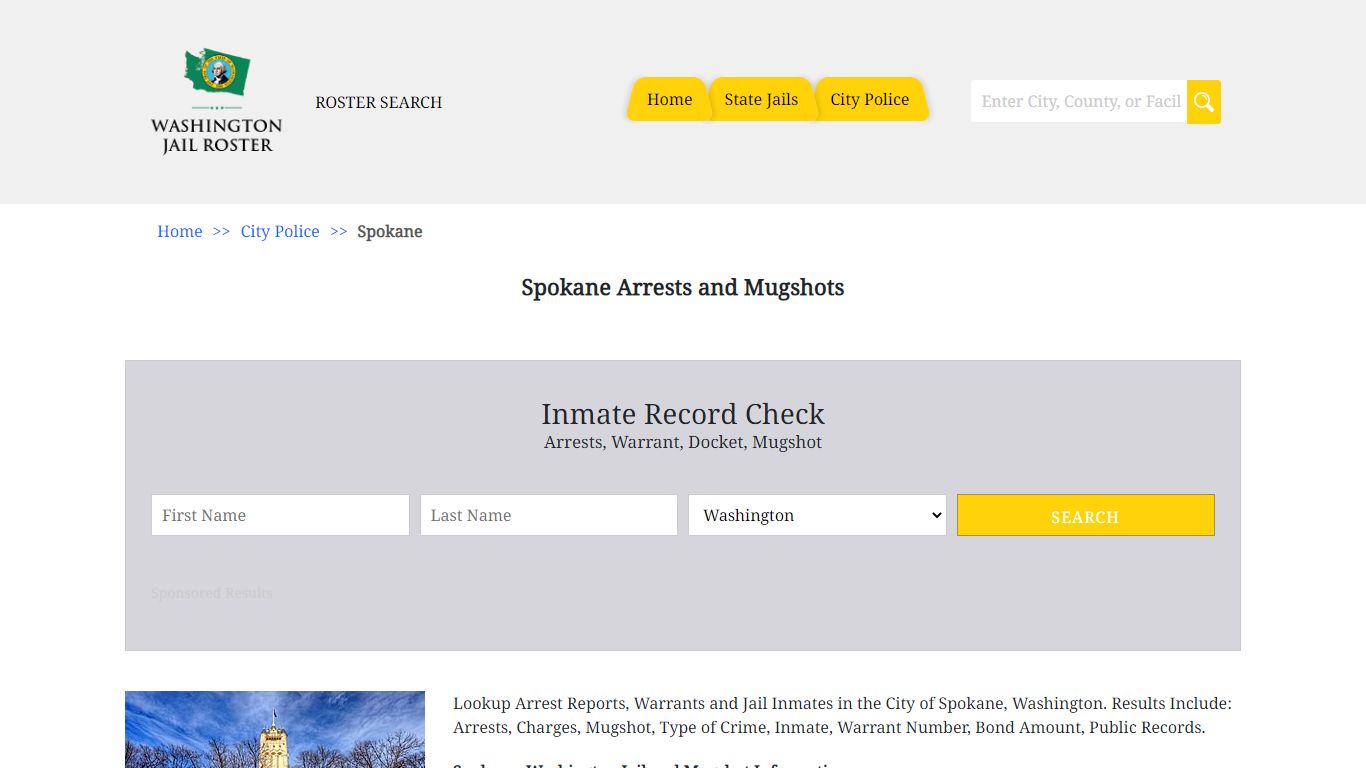Viewport: 1366px width, 768px height.
Task: Click the Lookup Arrest Reports paragraph
Action: [x=843, y=715]
